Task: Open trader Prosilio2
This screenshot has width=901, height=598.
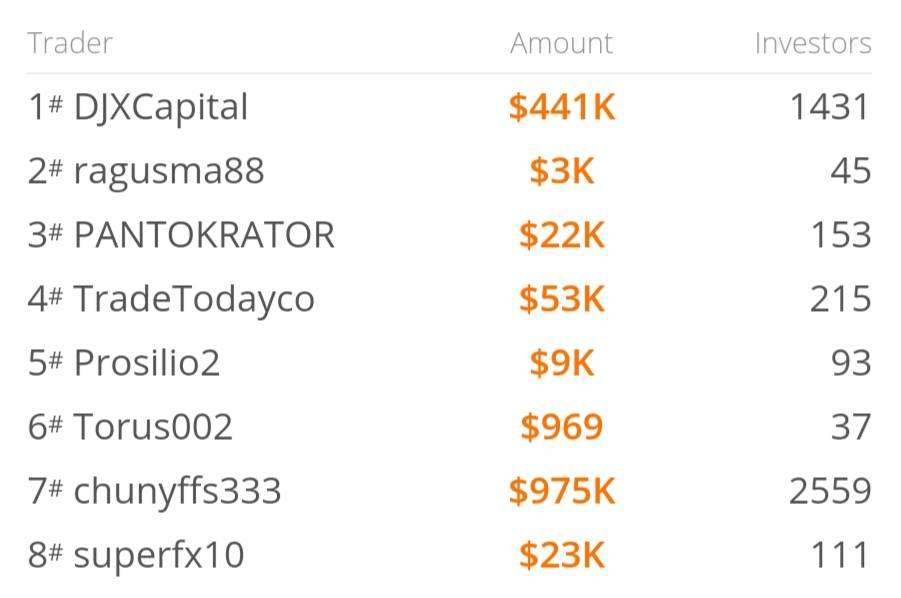Action: (146, 363)
